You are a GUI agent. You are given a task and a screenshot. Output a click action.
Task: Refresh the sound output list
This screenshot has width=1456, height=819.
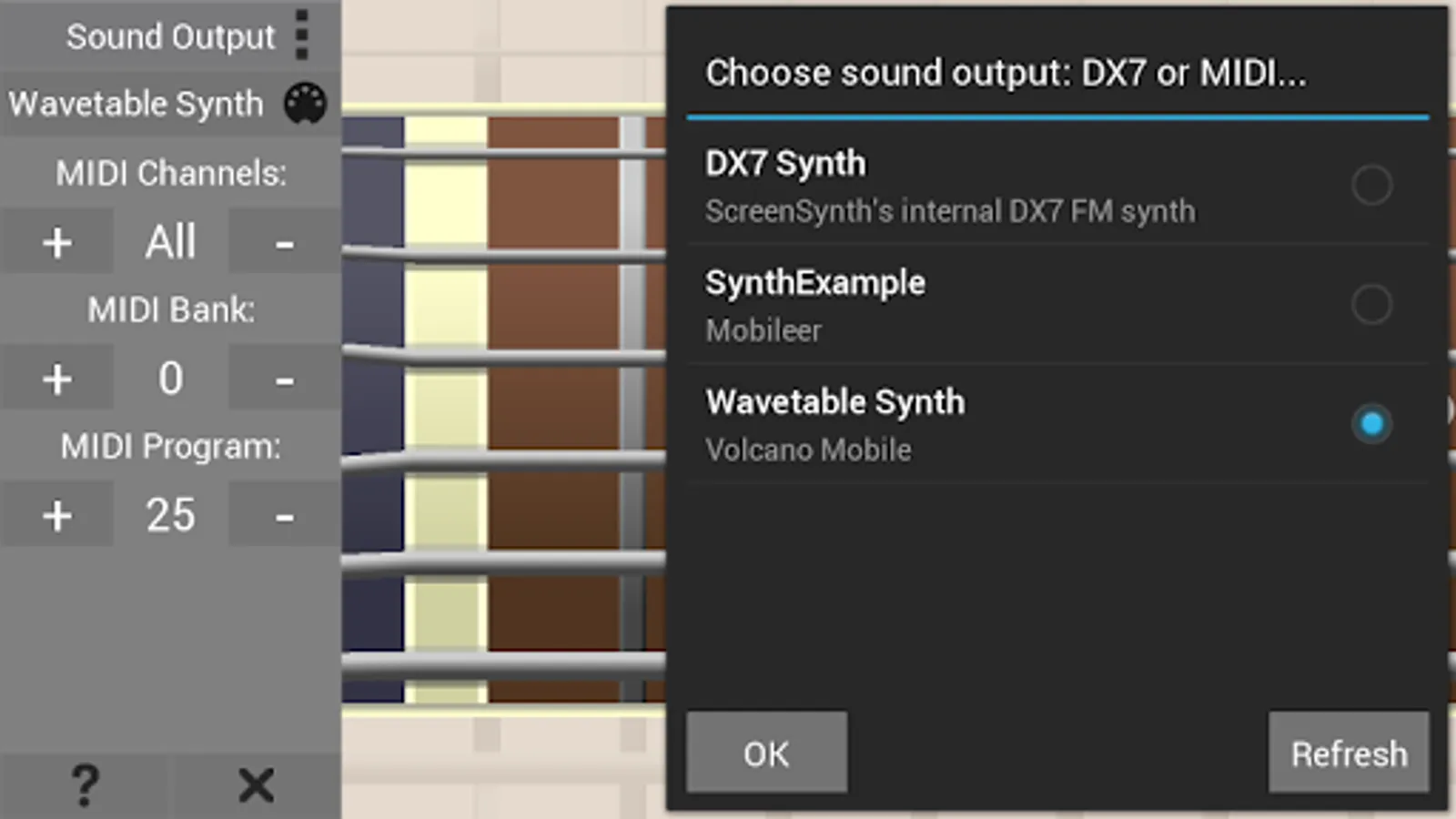(1349, 753)
